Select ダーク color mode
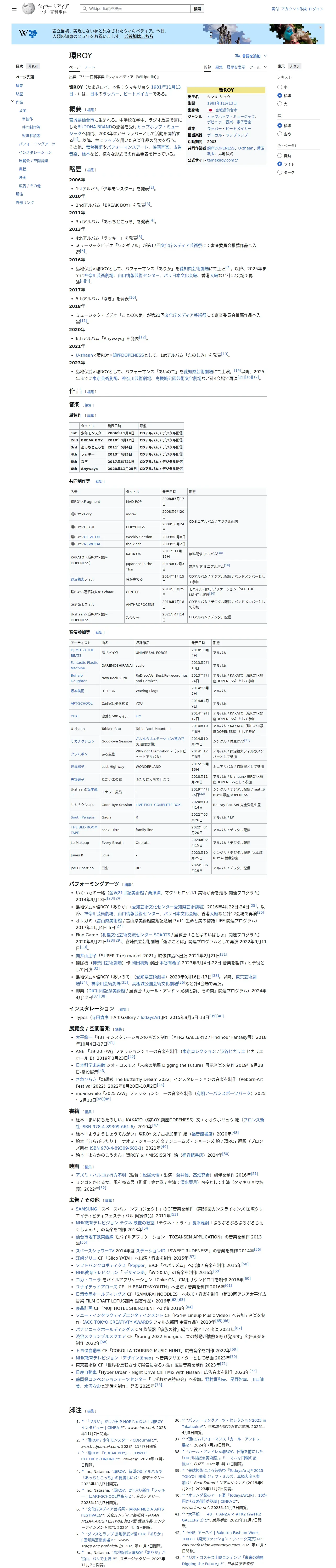 (280, 172)
